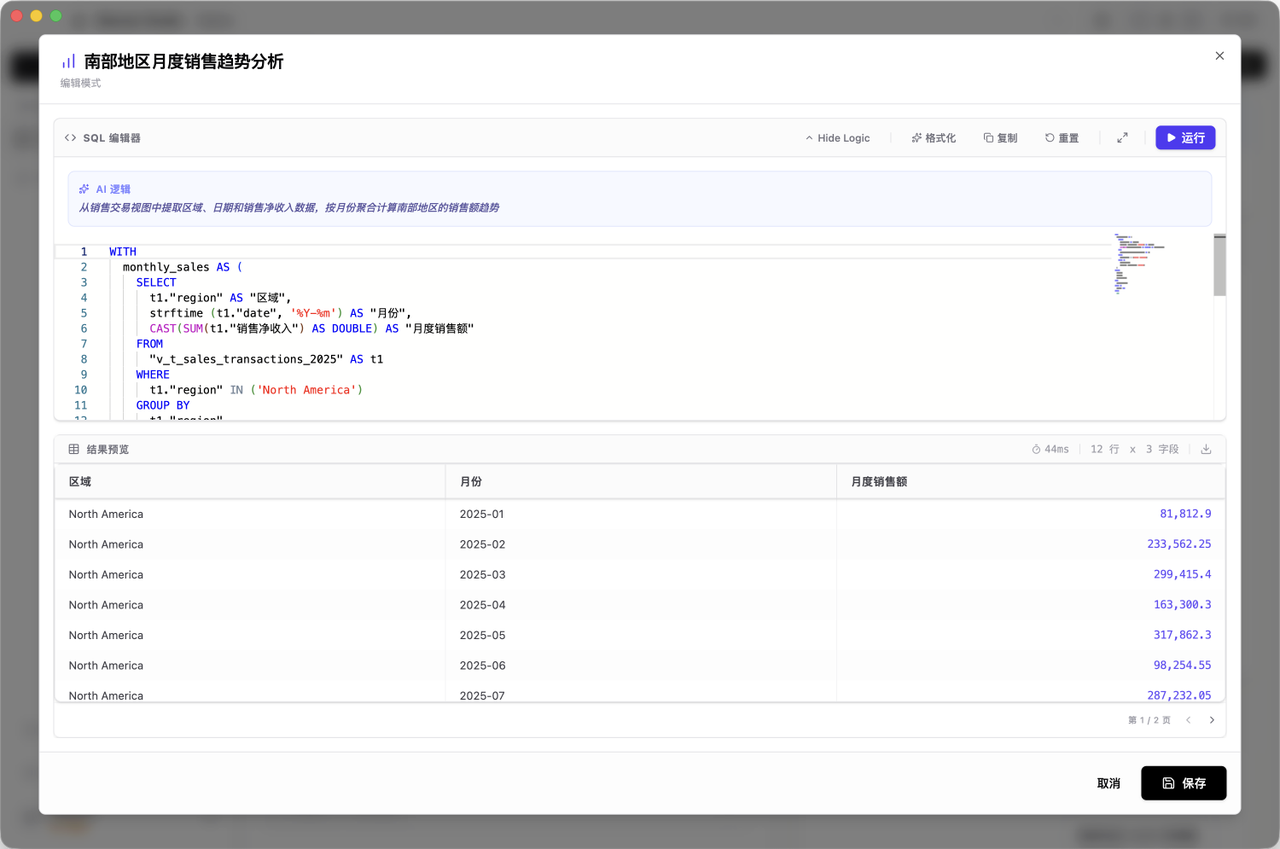The image size is (1280, 849).
Task: Cancel editing with the 取消 button
Action: (x=1108, y=783)
